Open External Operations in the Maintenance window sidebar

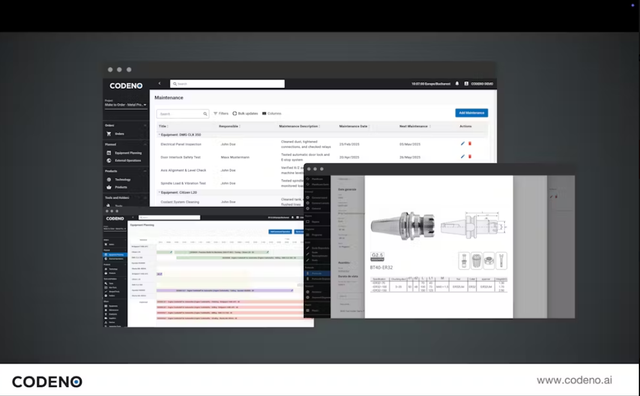124,160
